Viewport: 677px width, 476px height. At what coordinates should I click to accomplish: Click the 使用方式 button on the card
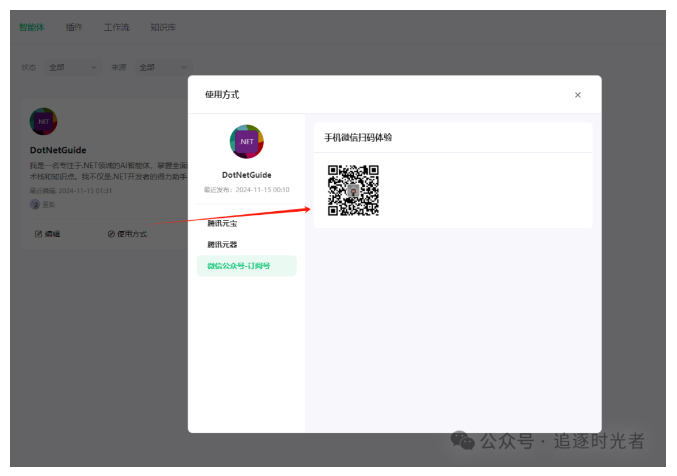(127, 234)
